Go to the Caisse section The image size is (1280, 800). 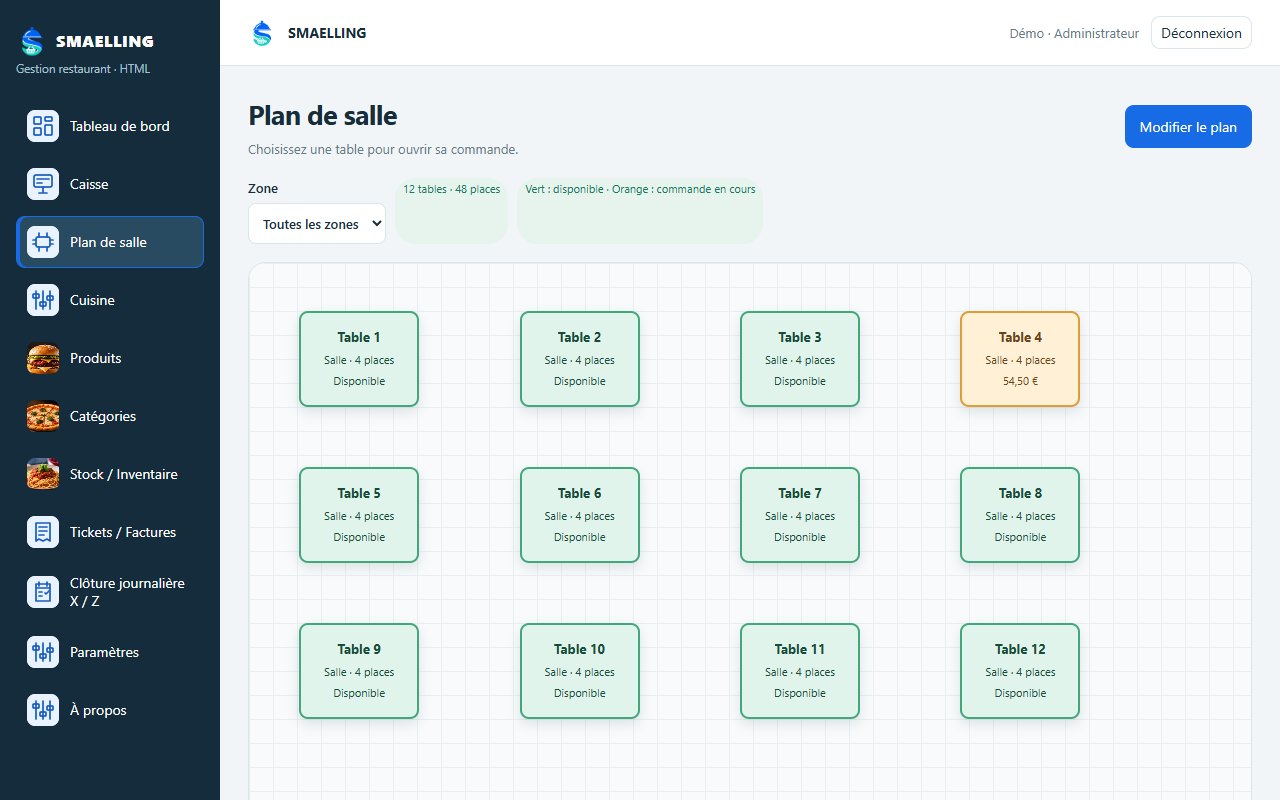[x=110, y=184]
